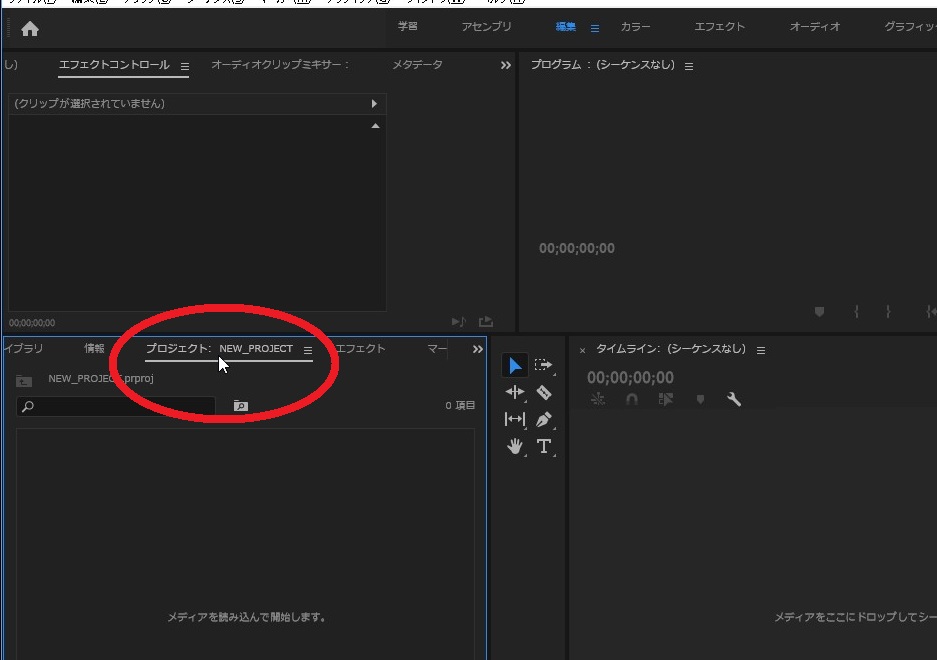This screenshot has width=937, height=660.
Task: Switch to the カラー workspace tab
Action: 635,27
